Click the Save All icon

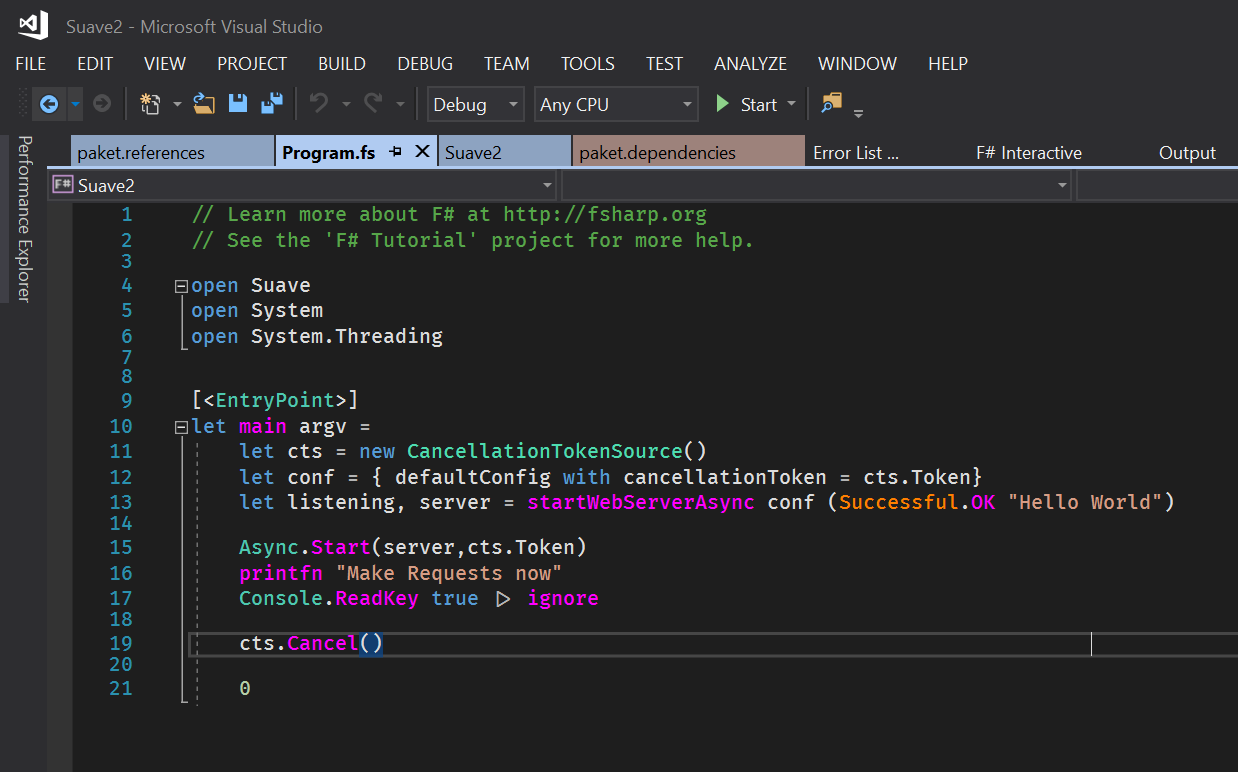272,104
